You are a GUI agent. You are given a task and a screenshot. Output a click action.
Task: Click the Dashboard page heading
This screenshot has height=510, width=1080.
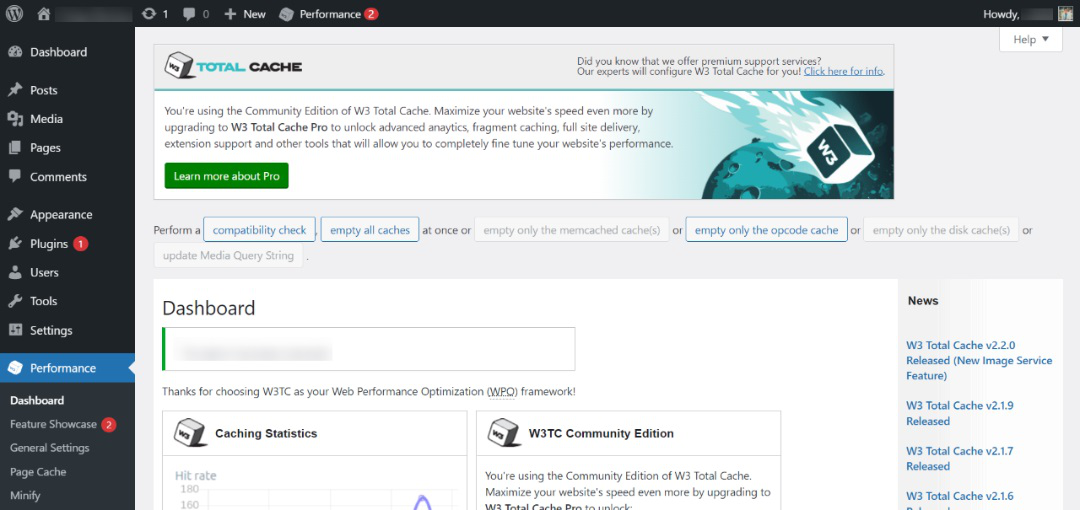point(209,307)
